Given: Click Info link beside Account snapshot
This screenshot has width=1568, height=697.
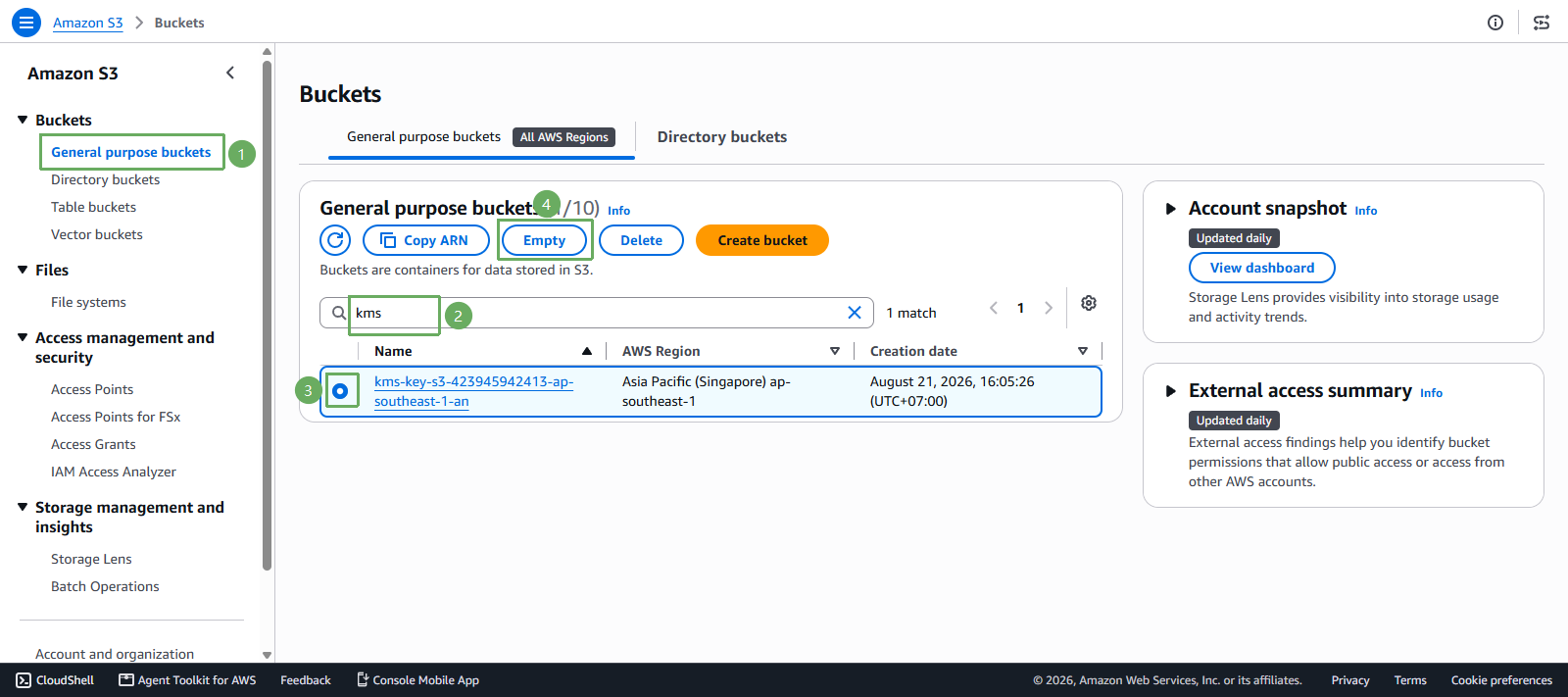Looking at the screenshot, I should coord(1366,211).
